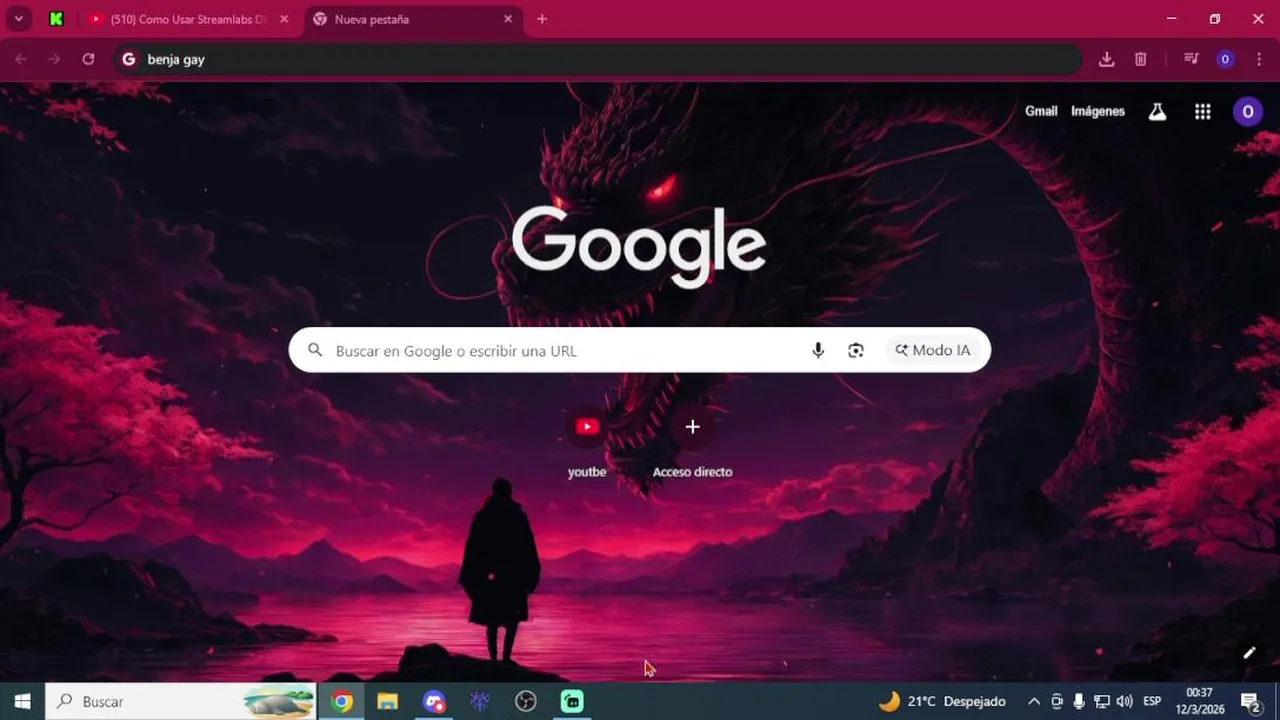Open Gmail link
The width and height of the screenshot is (1280, 720).
click(1041, 111)
